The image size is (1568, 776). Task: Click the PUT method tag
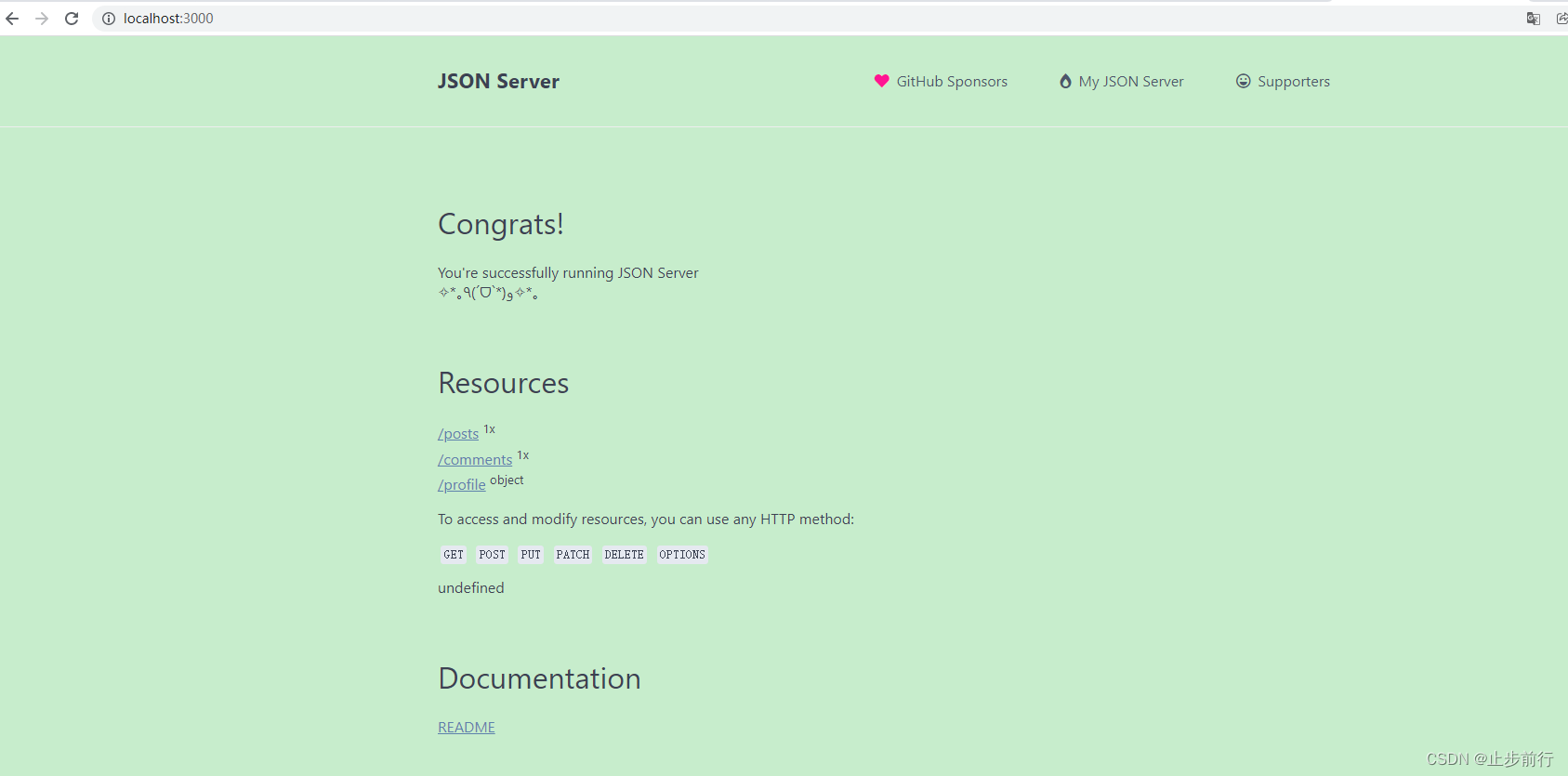pyautogui.click(x=531, y=555)
